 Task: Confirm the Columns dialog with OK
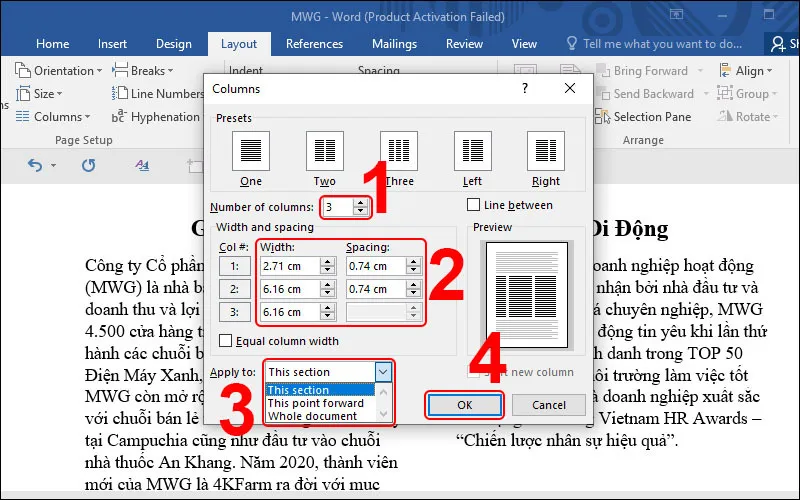464,405
